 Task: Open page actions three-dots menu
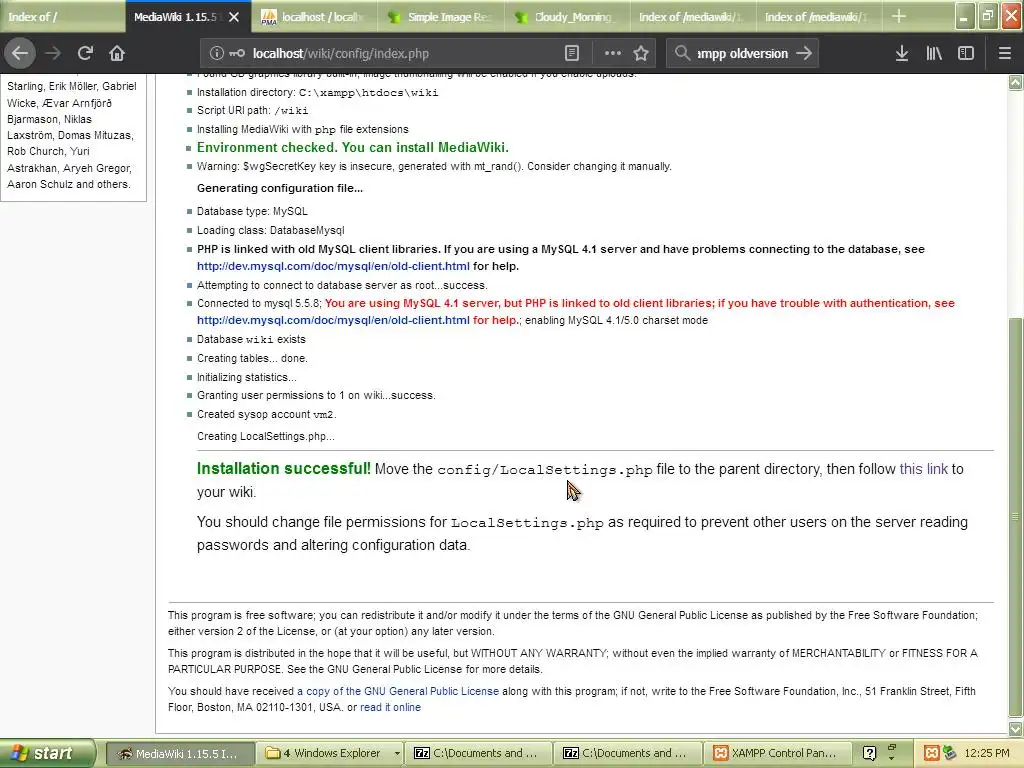tap(613, 54)
